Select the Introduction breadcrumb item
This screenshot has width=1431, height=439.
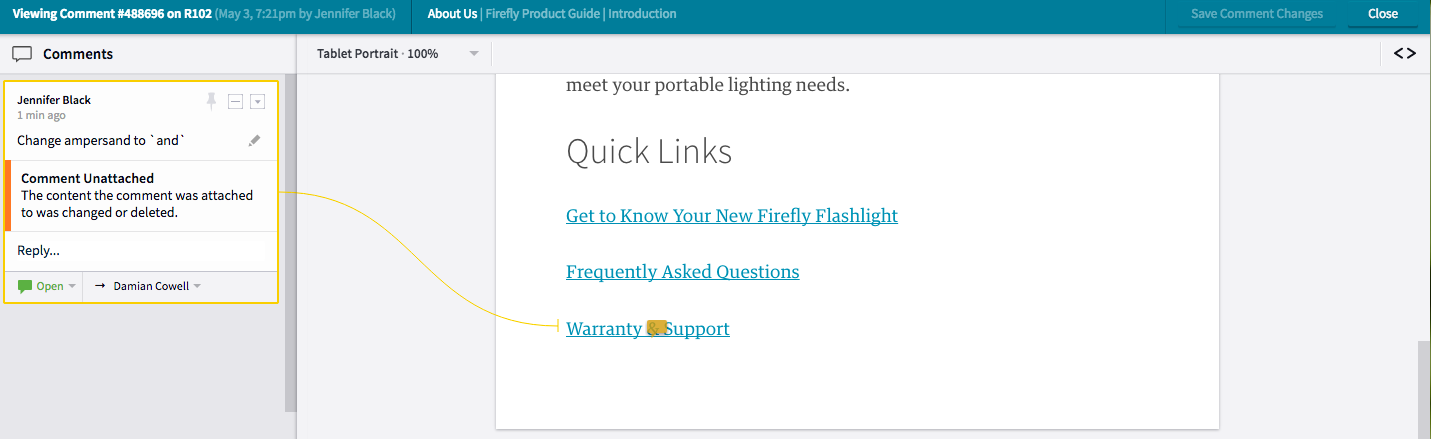pyautogui.click(x=642, y=14)
